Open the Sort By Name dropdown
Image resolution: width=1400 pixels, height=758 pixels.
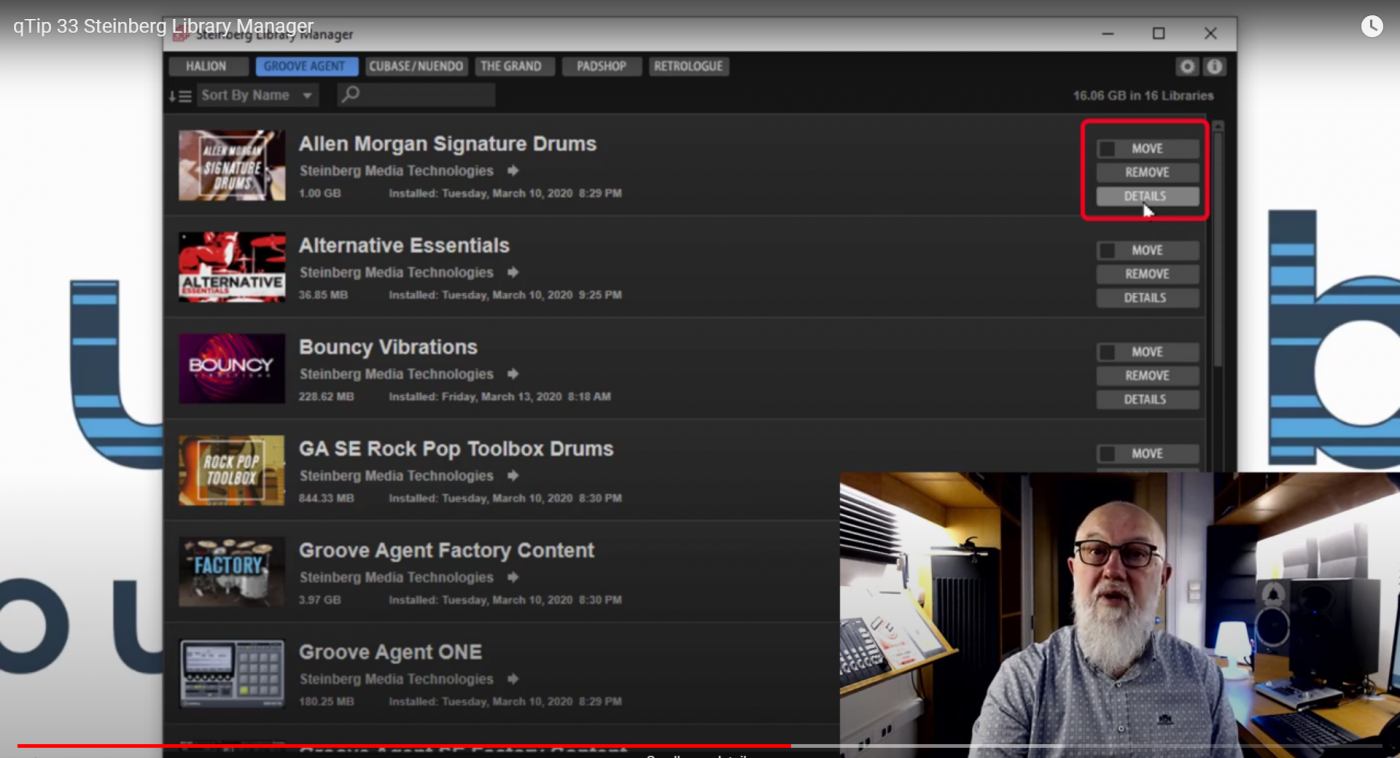(257, 95)
